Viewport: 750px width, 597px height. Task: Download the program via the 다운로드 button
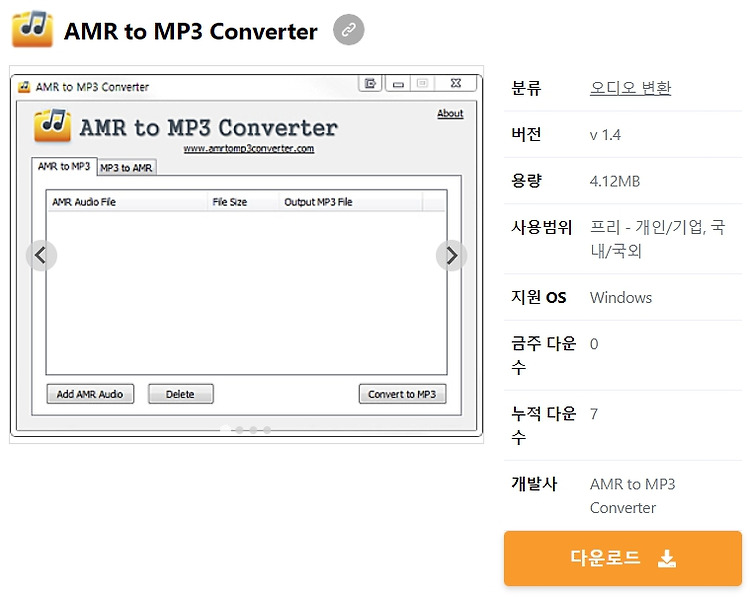coord(623,558)
